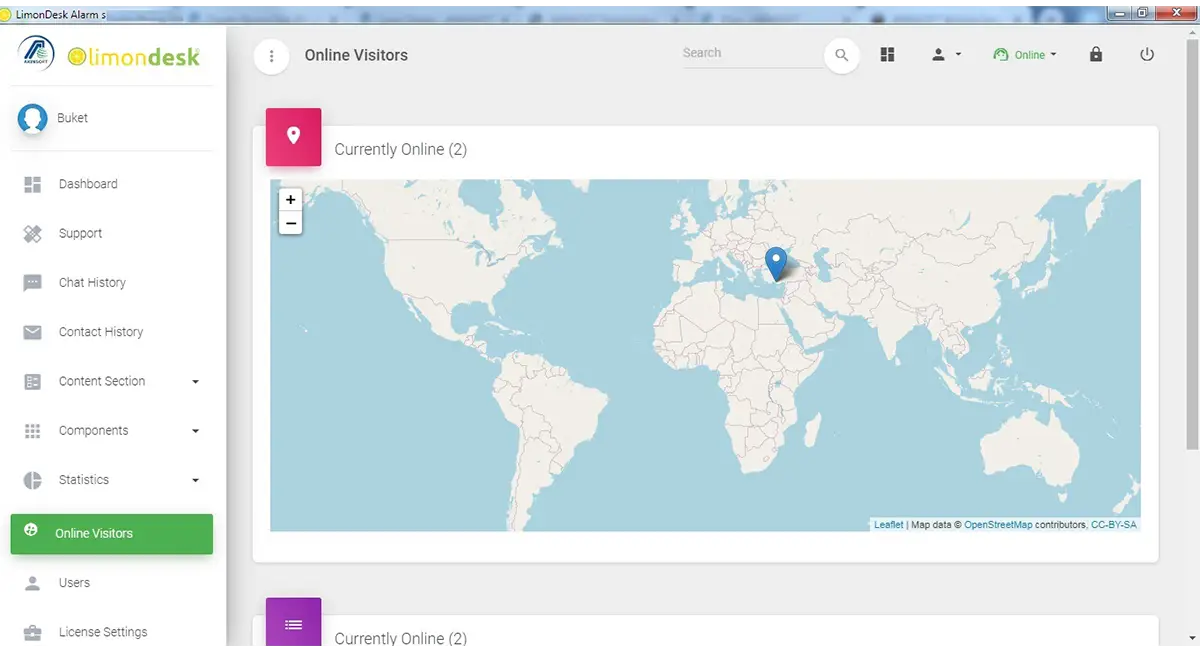This screenshot has width=1200, height=653.
Task: Click the magnifier search icon
Action: pyautogui.click(x=842, y=56)
